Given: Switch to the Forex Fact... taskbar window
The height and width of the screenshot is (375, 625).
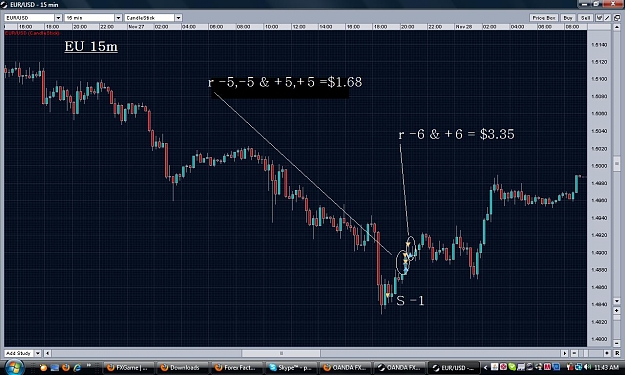Looking at the screenshot, I should coord(236,367).
